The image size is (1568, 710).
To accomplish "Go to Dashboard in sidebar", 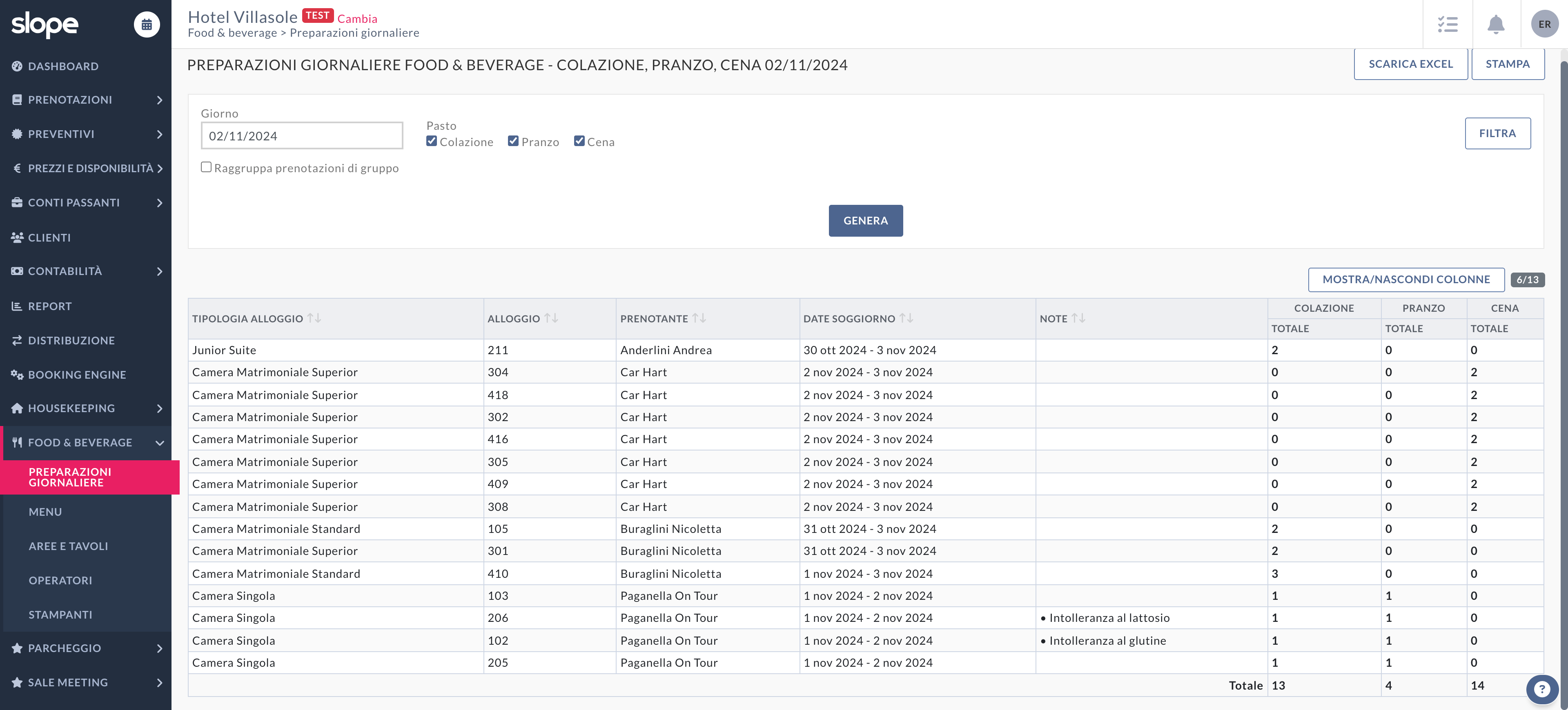I will [x=63, y=67].
